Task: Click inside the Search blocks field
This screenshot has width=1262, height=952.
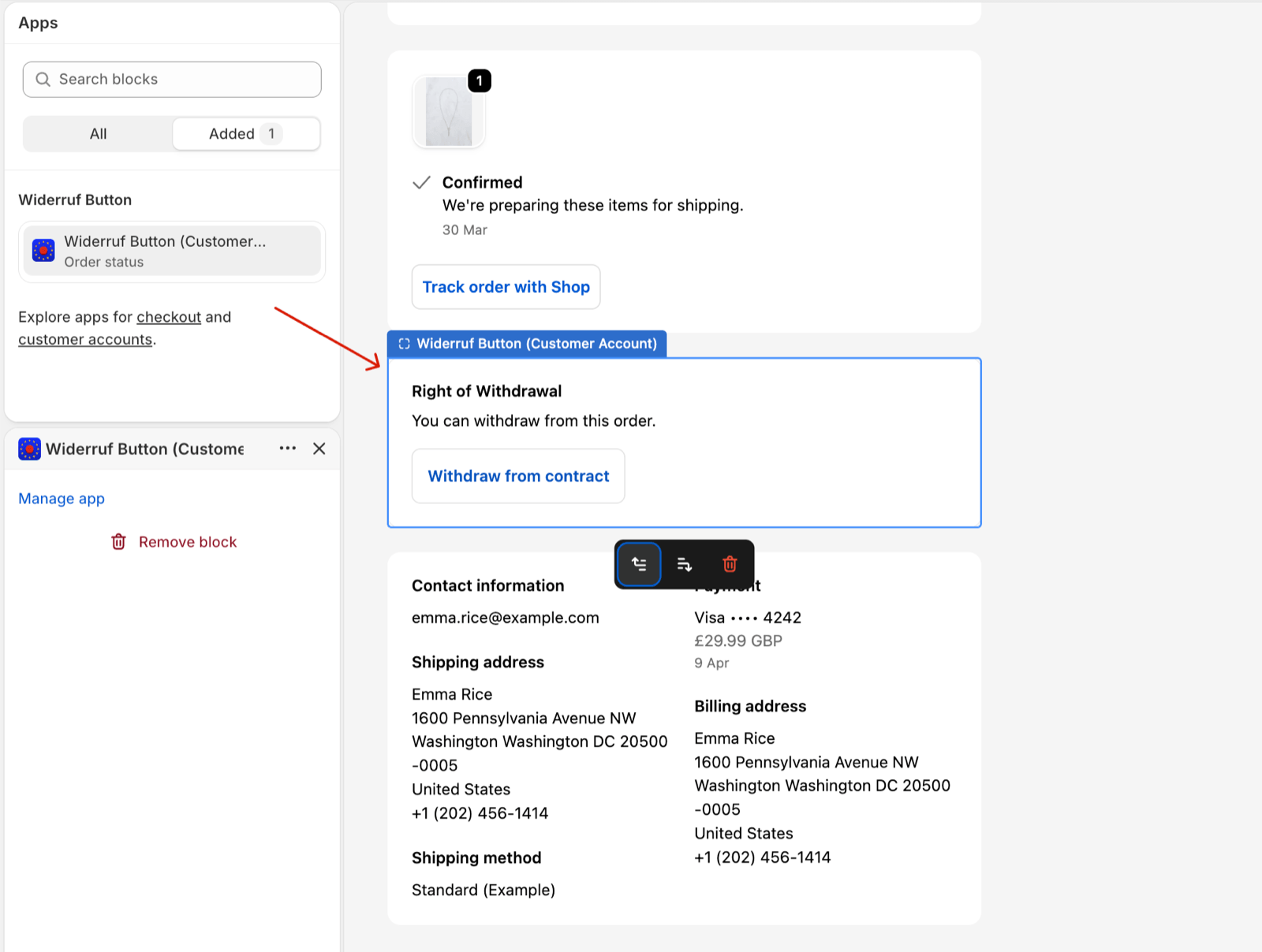Action: (171, 79)
